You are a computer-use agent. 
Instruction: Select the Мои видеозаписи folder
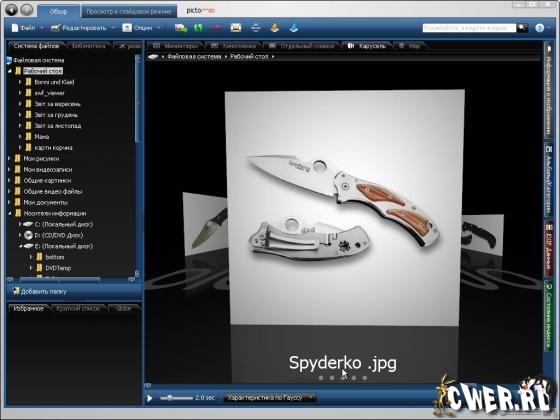click(48, 170)
